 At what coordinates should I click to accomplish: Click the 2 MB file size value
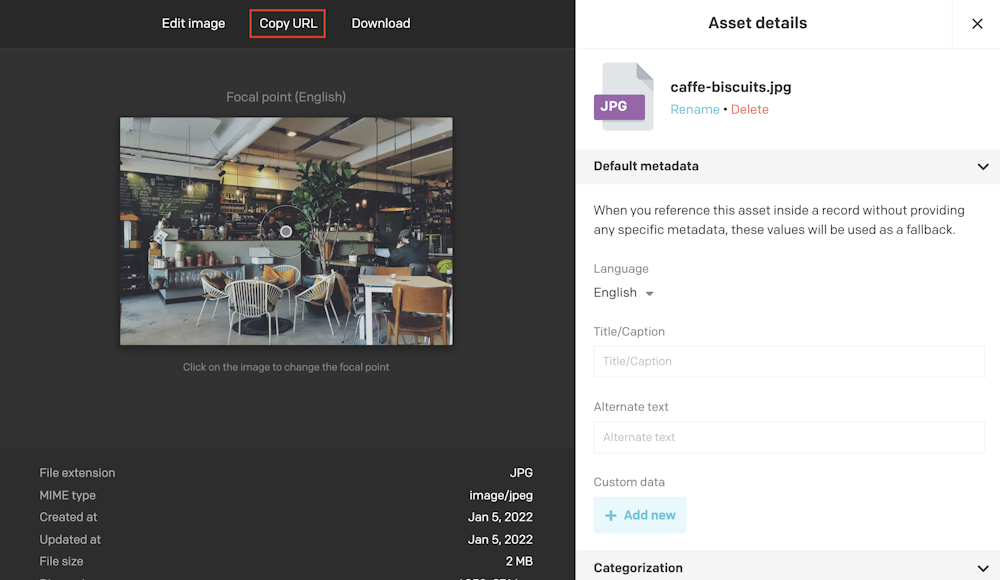click(520, 561)
